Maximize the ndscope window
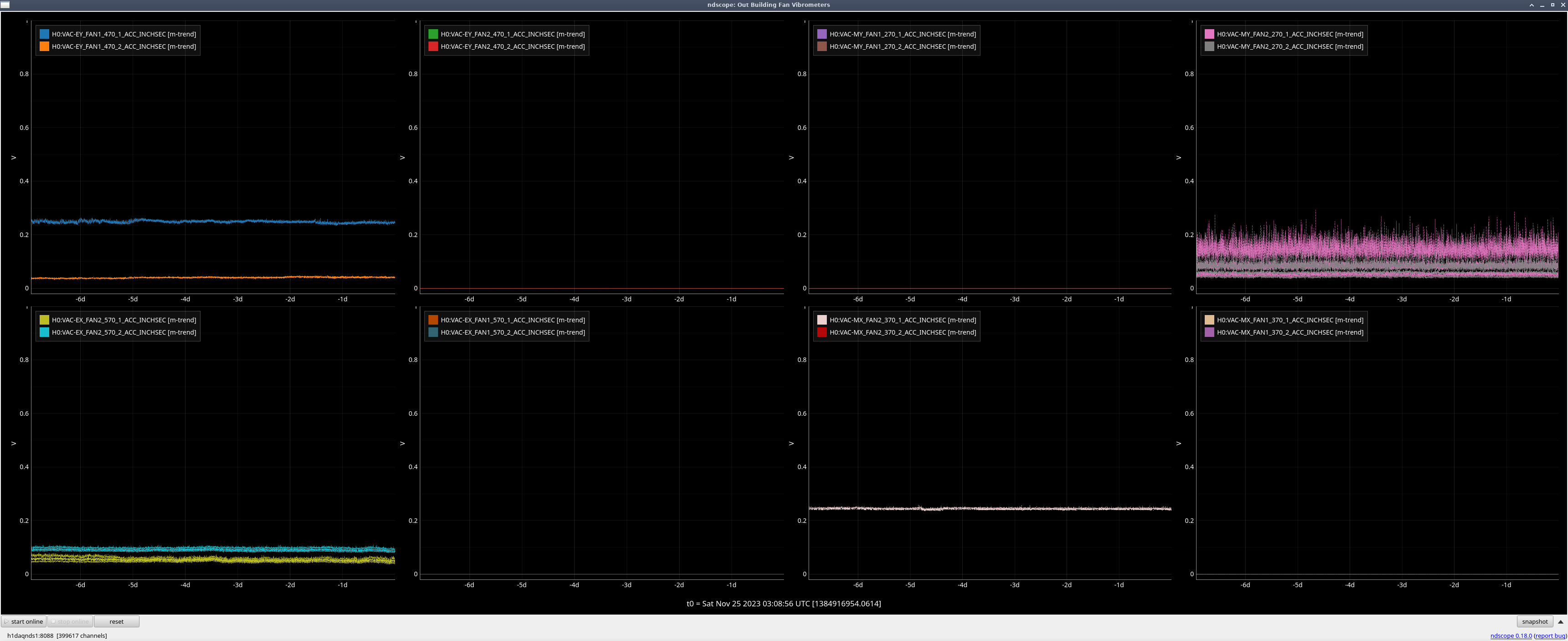The image size is (1568, 641). pyautogui.click(x=1552, y=5)
